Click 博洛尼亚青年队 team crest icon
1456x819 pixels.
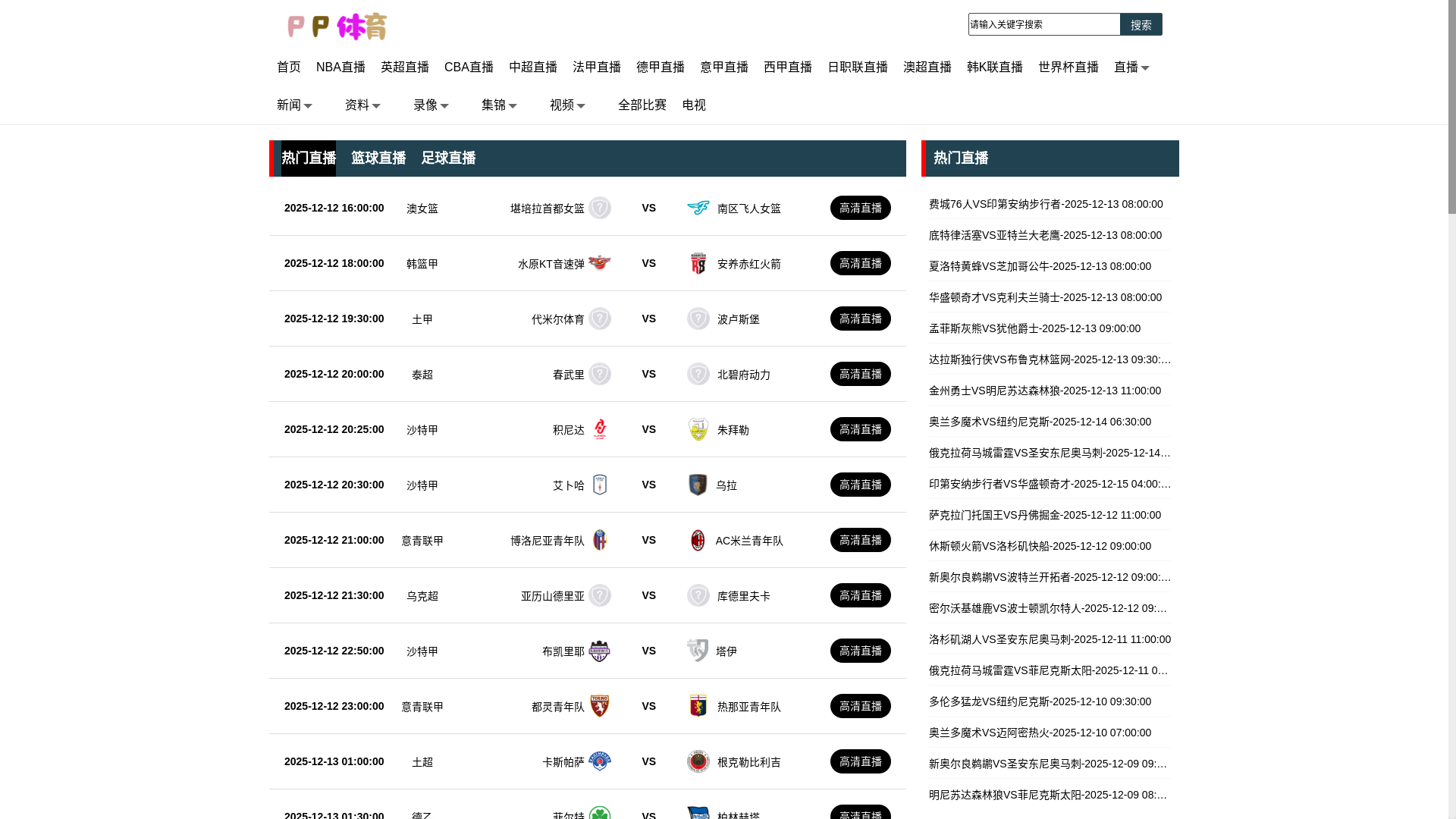click(599, 540)
